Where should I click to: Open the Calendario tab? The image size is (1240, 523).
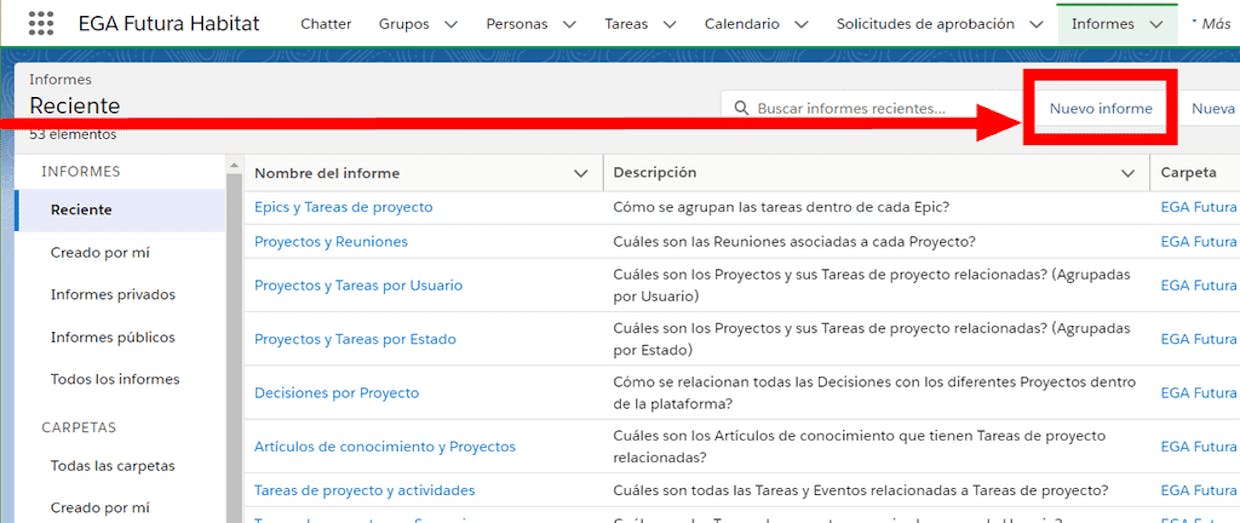click(742, 24)
